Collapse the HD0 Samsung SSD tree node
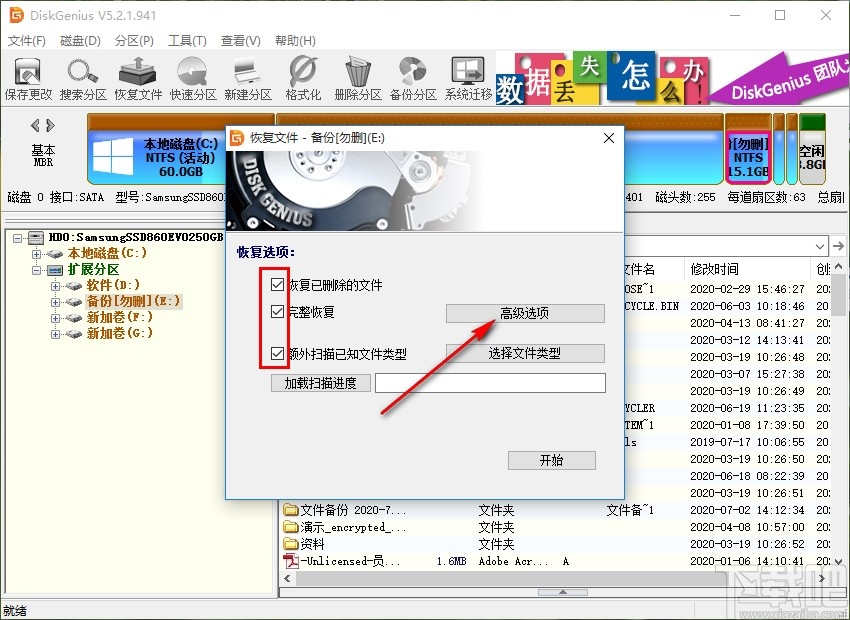Screen dimensions: 850x620 point(17,238)
